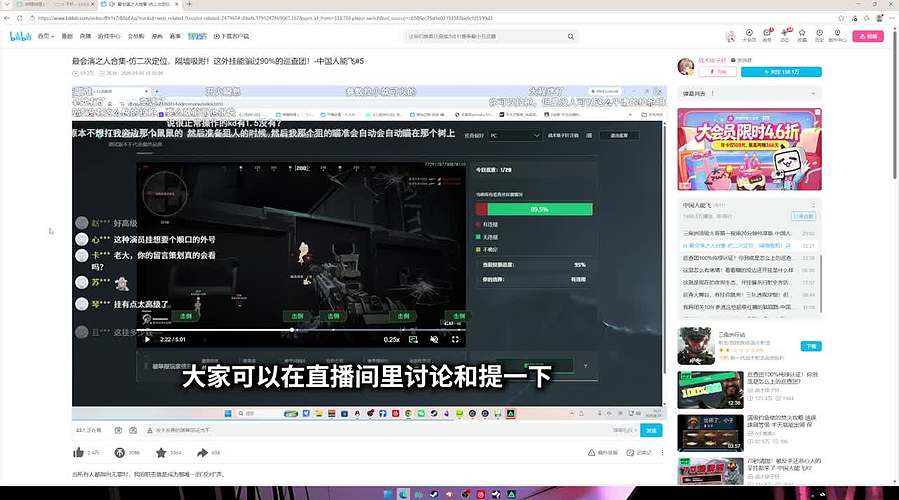Toggle the 订阅合集 subscribe button
Image resolution: width=899 pixels, height=500 pixels.
click(x=803, y=216)
